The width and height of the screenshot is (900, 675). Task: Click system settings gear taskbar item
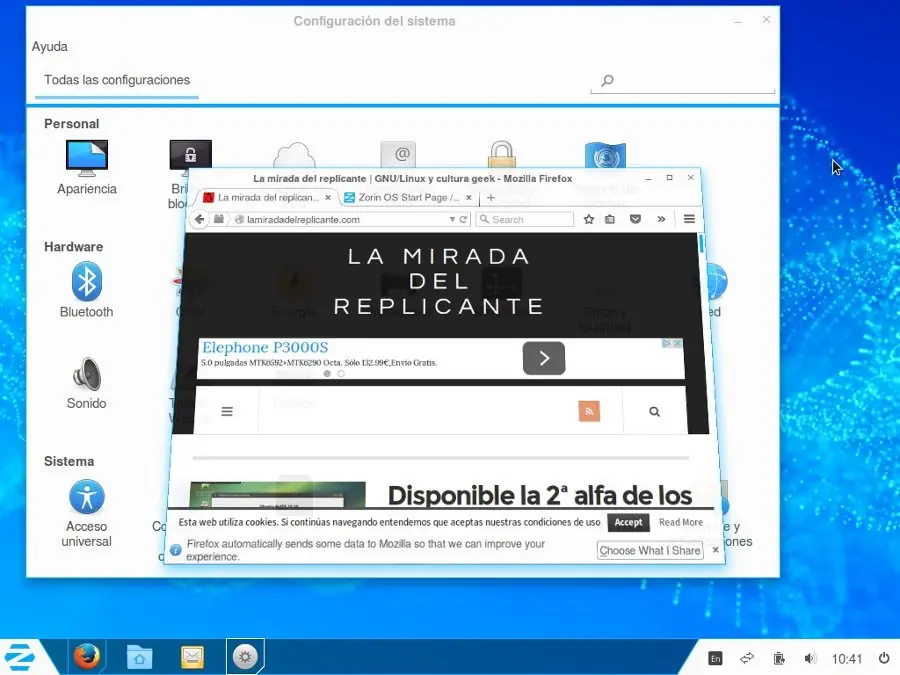pyautogui.click(x=245, y=657)
